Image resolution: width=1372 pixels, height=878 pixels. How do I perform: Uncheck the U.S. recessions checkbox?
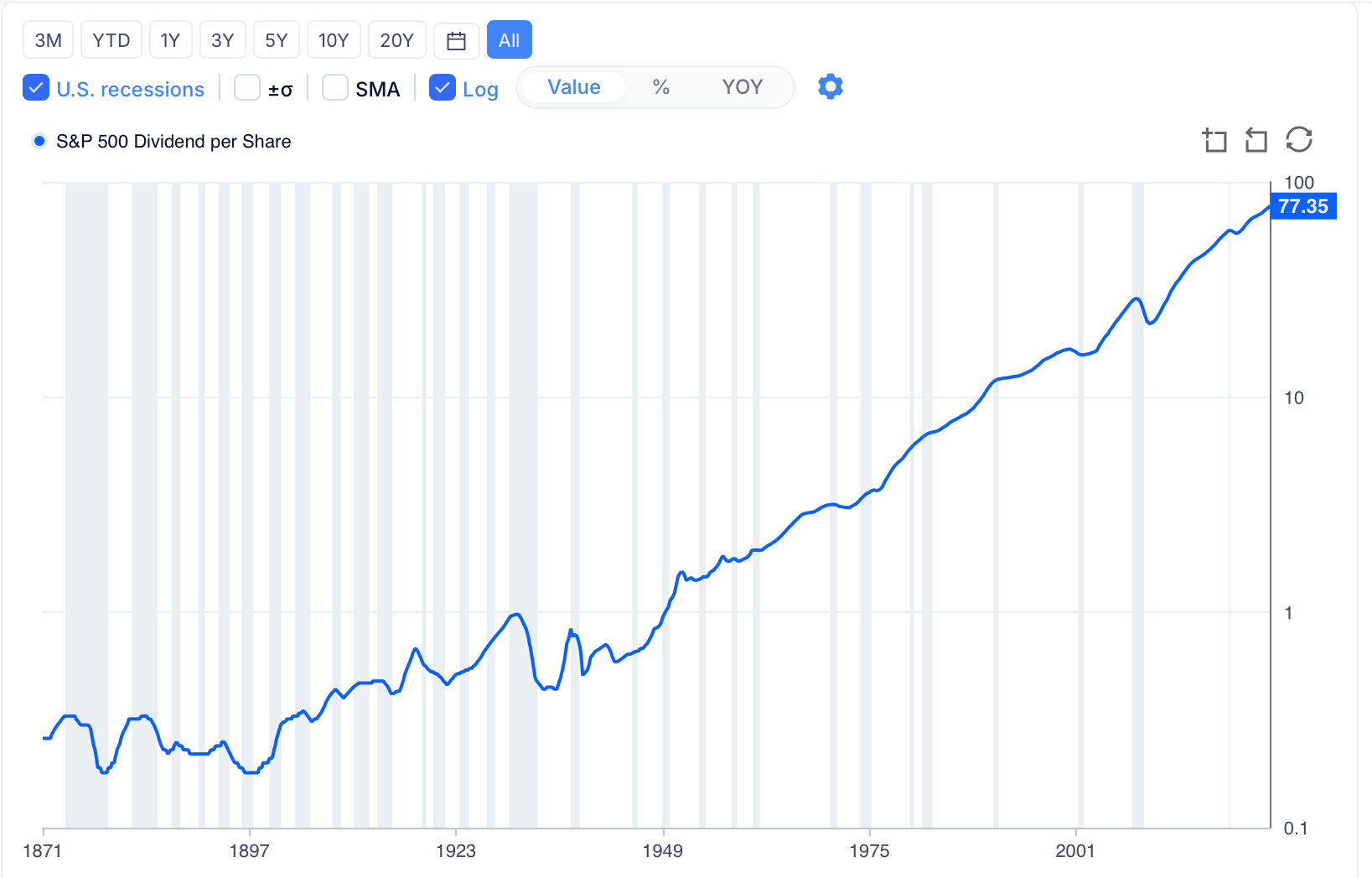(36, 87)
